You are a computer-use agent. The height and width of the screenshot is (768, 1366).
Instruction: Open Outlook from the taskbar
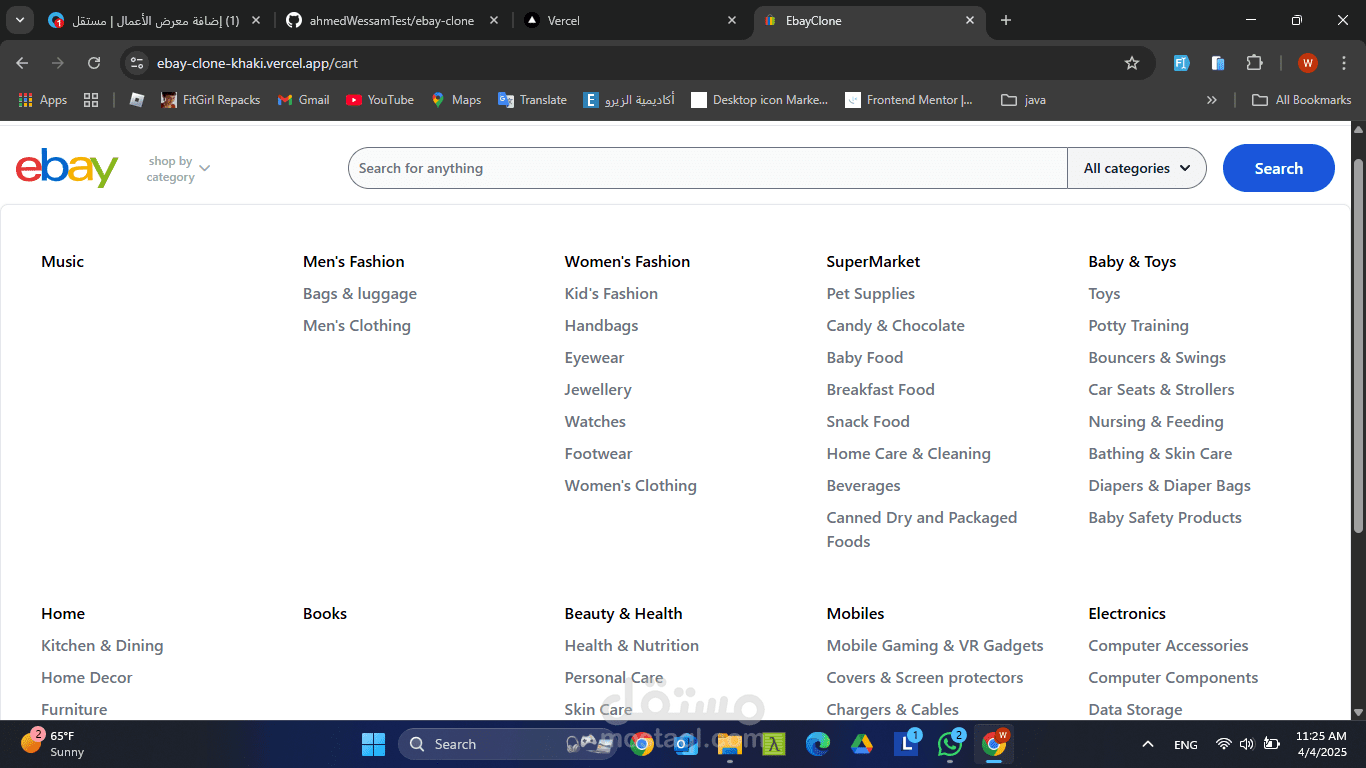686,744
